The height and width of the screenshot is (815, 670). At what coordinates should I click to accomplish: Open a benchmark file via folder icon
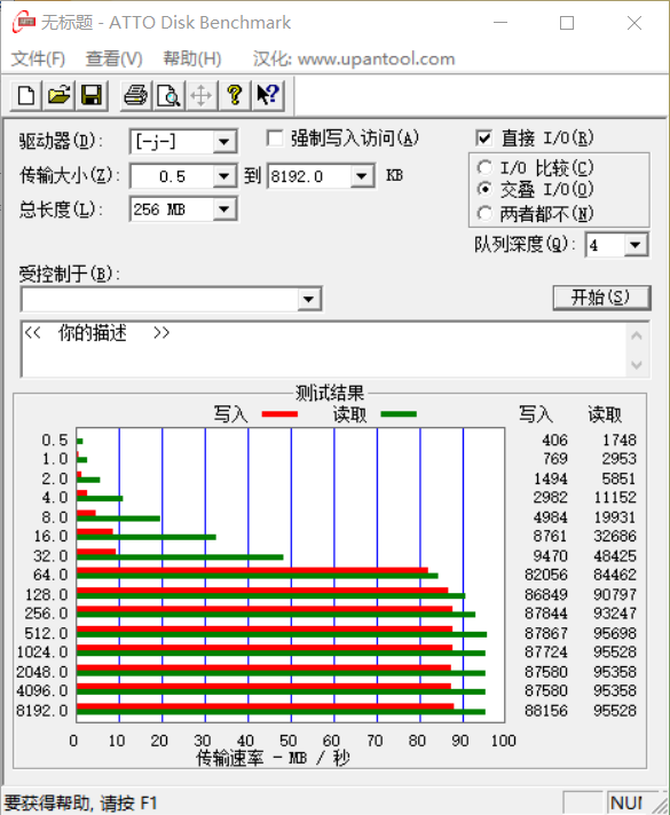(59, 96)
